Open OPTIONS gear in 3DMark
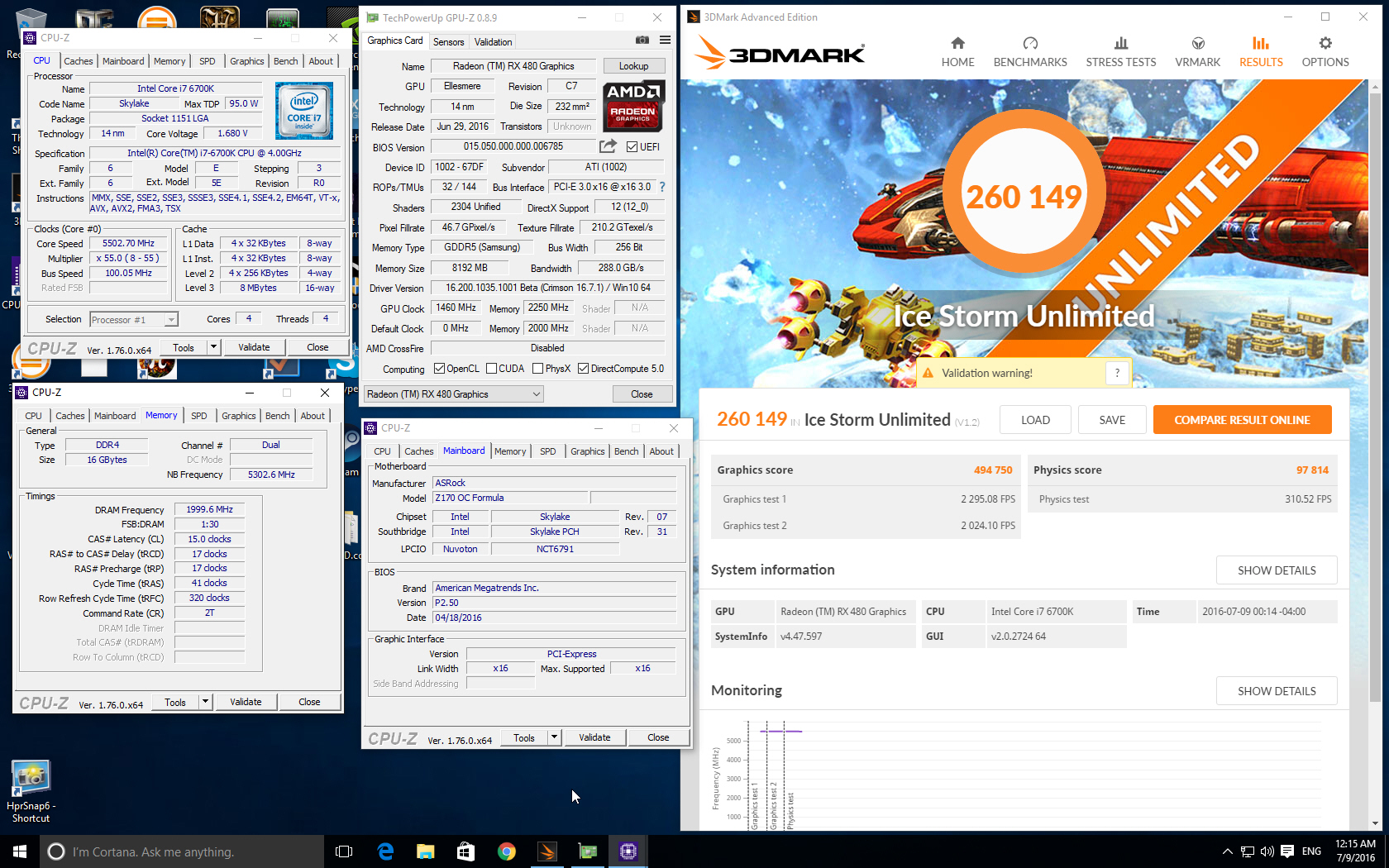Viewport: 1389px width, 868px height. 1325,52
